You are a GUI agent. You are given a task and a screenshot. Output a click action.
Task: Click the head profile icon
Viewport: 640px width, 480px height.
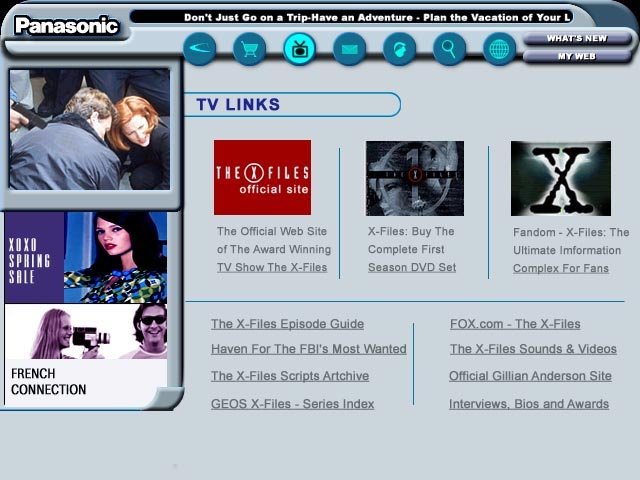pyautogui.click(x=400, y=49)
